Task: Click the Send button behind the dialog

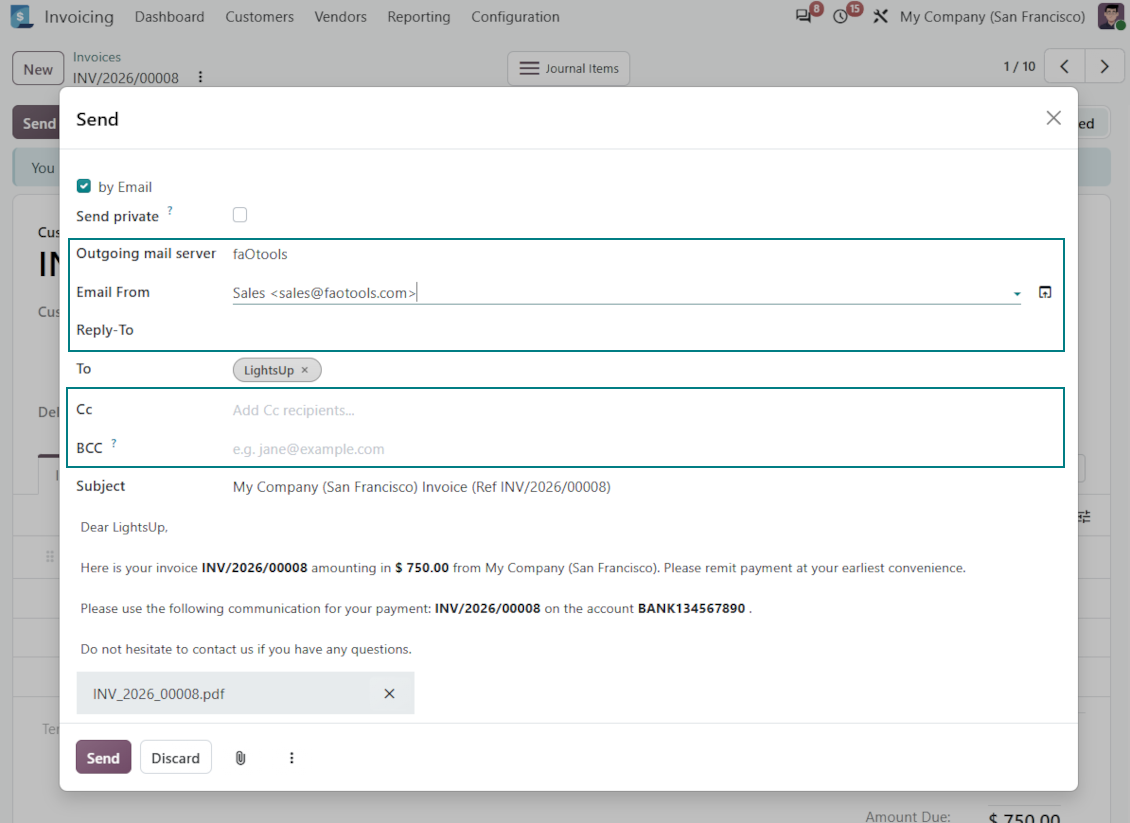Action: (x=36, y=123)
